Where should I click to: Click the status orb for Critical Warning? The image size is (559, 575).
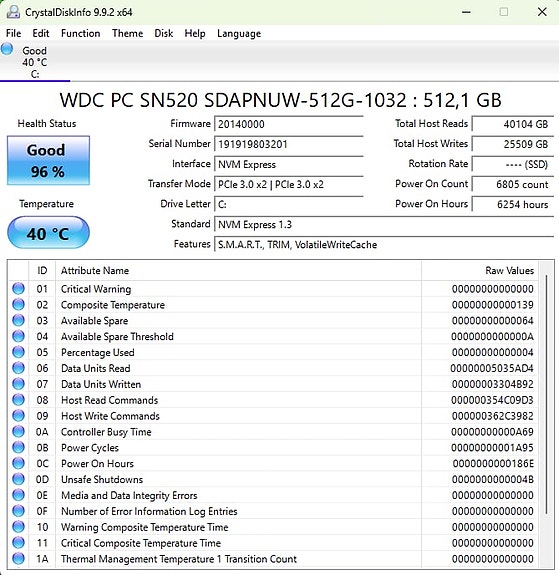(x=18, y=289)
